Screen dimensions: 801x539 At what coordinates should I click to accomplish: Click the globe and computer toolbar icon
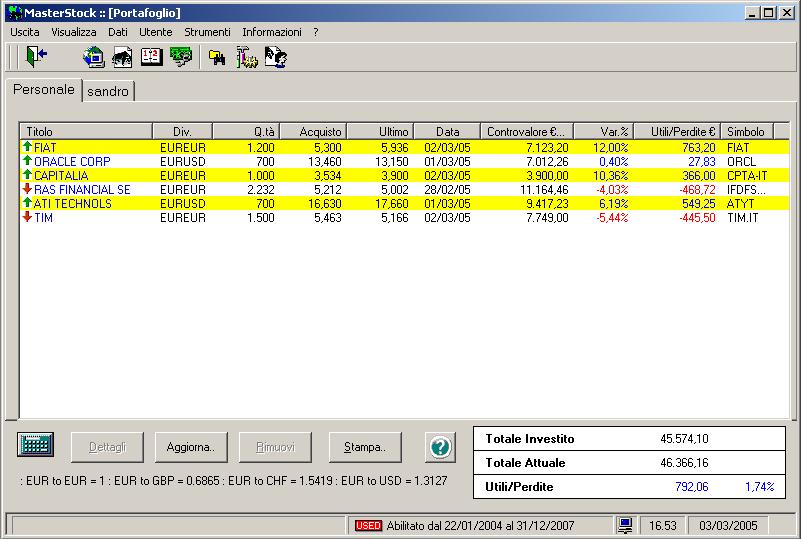tap(94, 57)
